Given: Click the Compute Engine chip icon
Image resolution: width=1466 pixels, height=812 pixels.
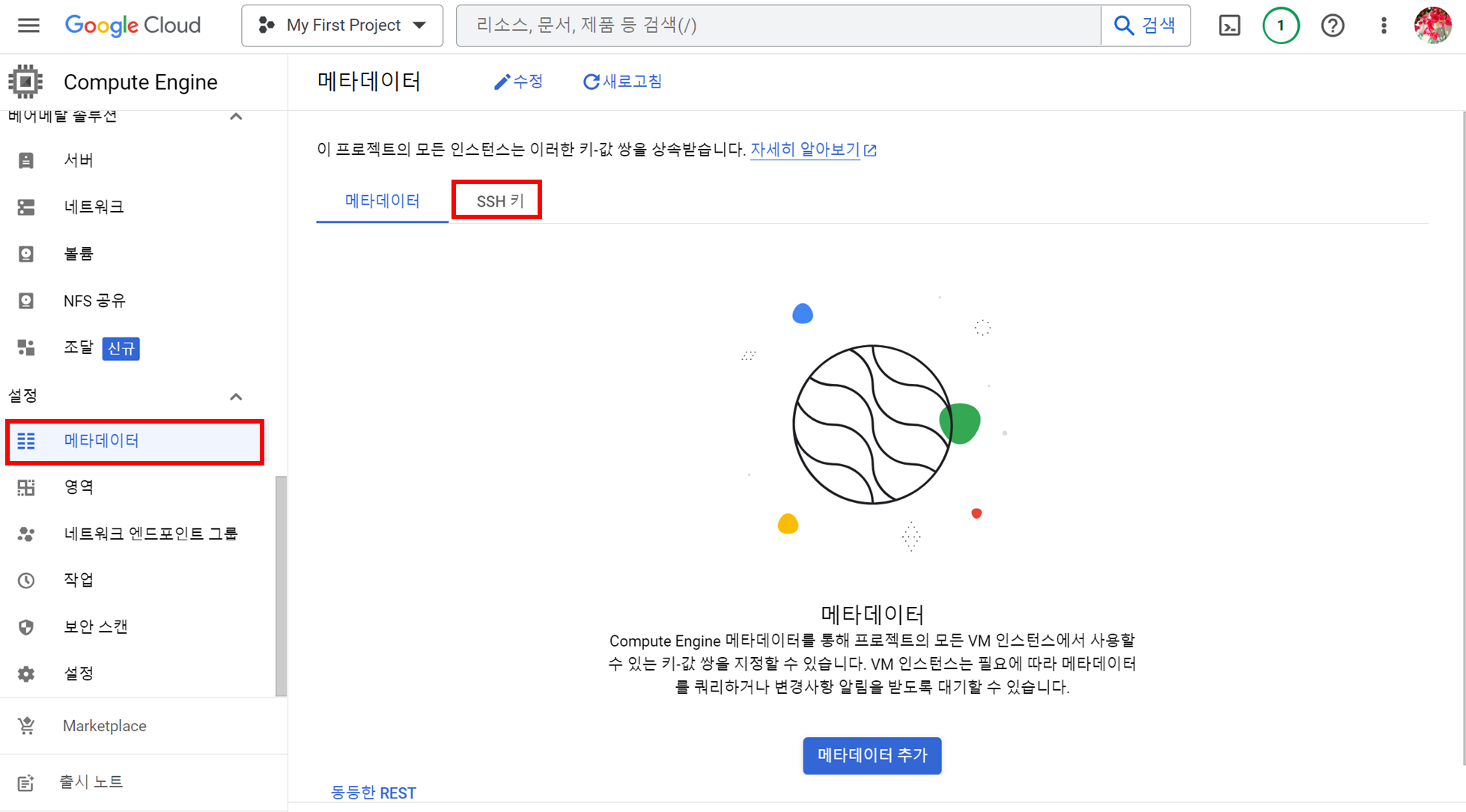Looking at the screenshot, I should point(25,82).
